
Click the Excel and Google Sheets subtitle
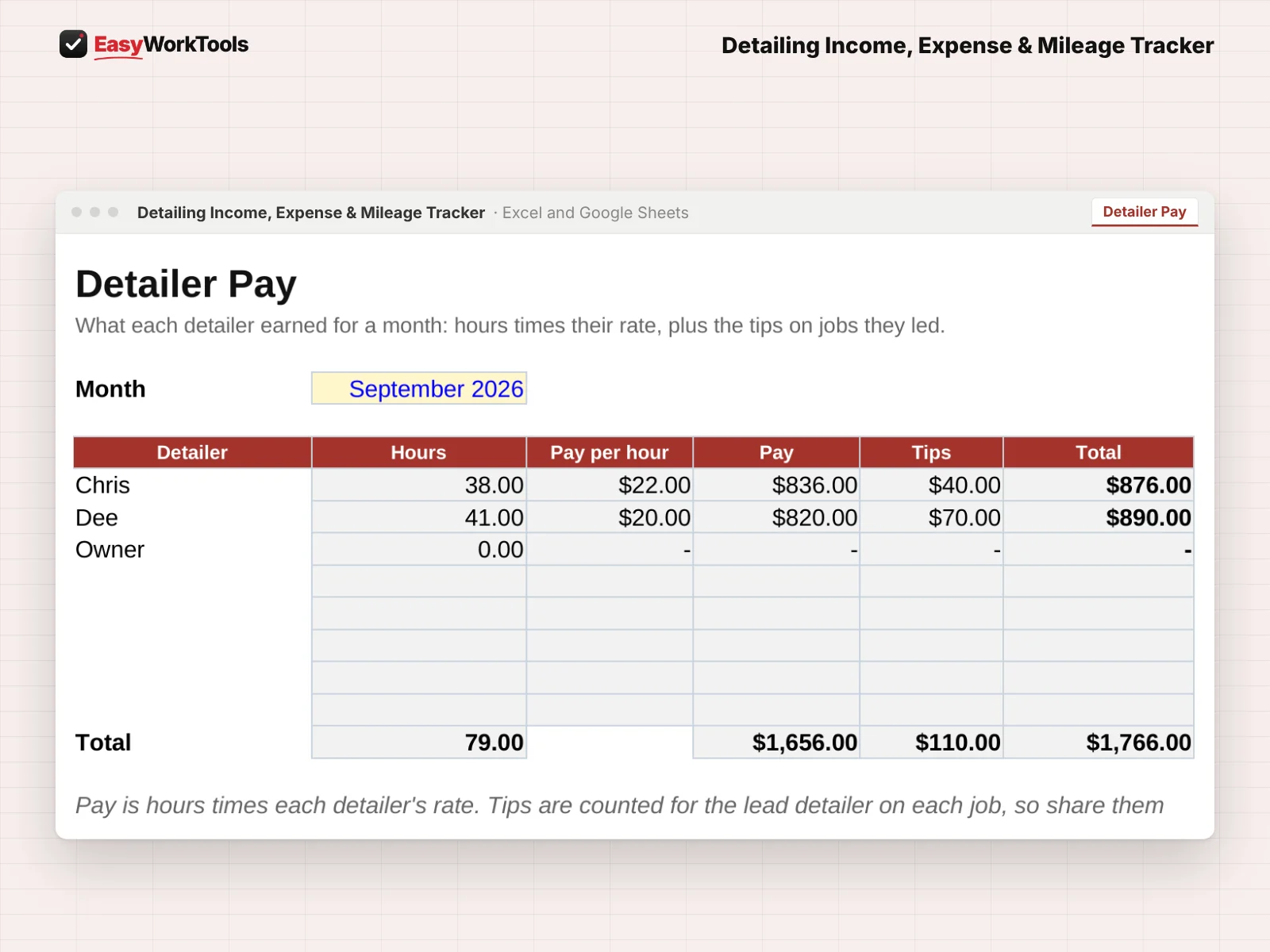pos(595,213)
